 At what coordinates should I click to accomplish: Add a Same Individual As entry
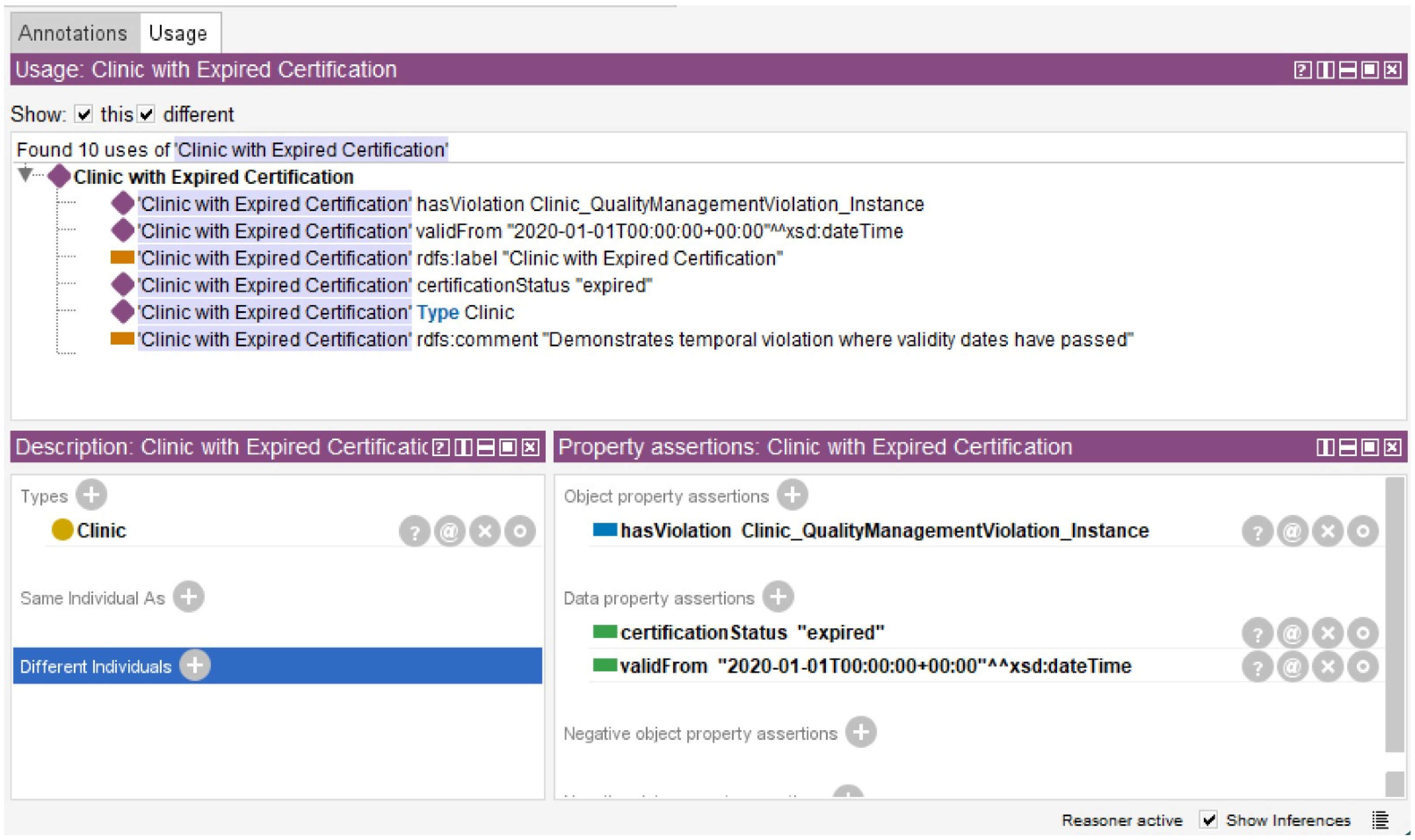point(189,597)
